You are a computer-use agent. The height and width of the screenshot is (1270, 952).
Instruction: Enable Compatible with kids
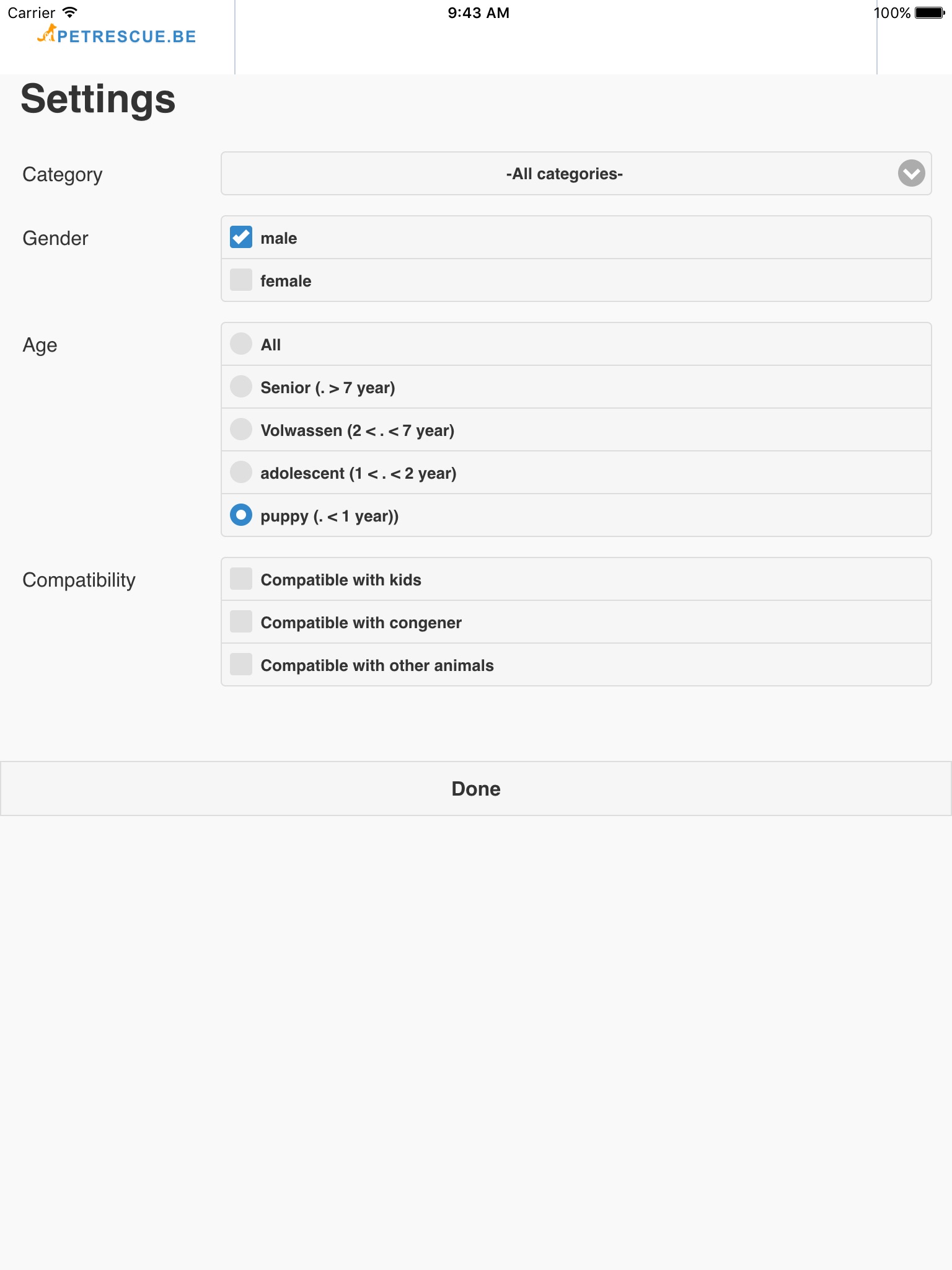pyautogui.click(x=241, y=579)
